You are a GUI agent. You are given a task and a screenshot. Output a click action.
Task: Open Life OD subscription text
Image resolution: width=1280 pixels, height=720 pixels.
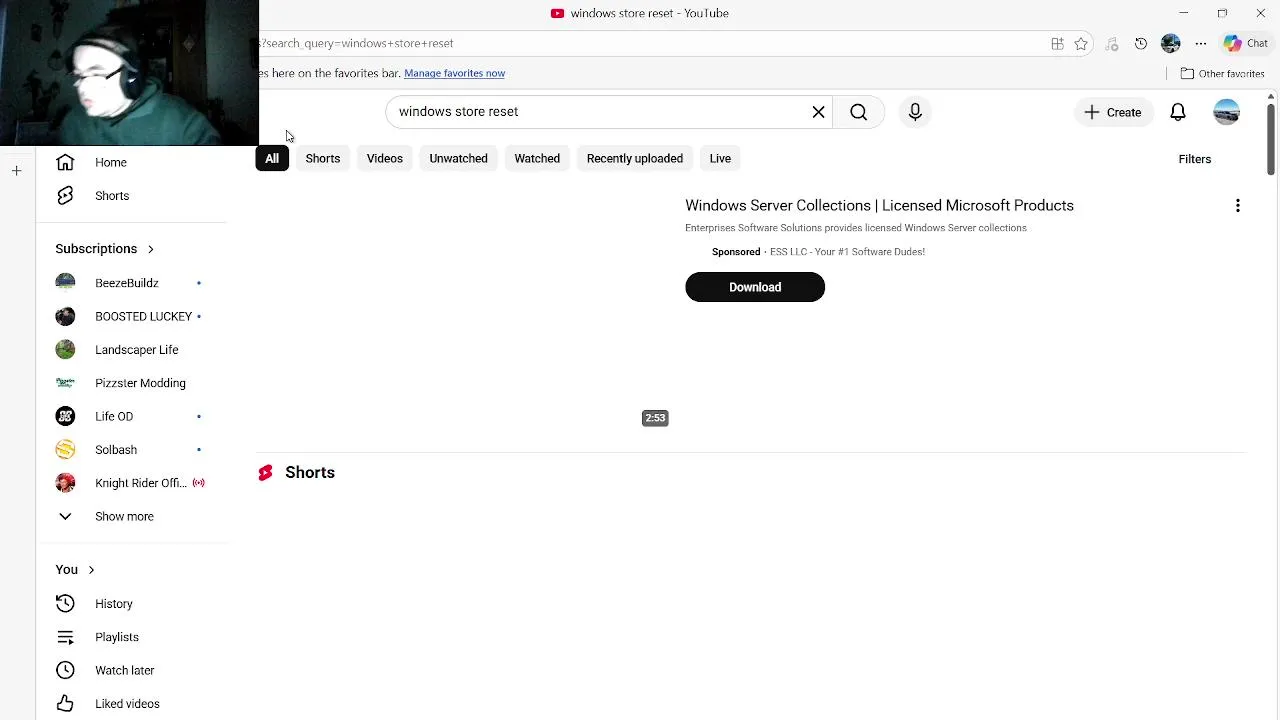(x=114, y=417)
